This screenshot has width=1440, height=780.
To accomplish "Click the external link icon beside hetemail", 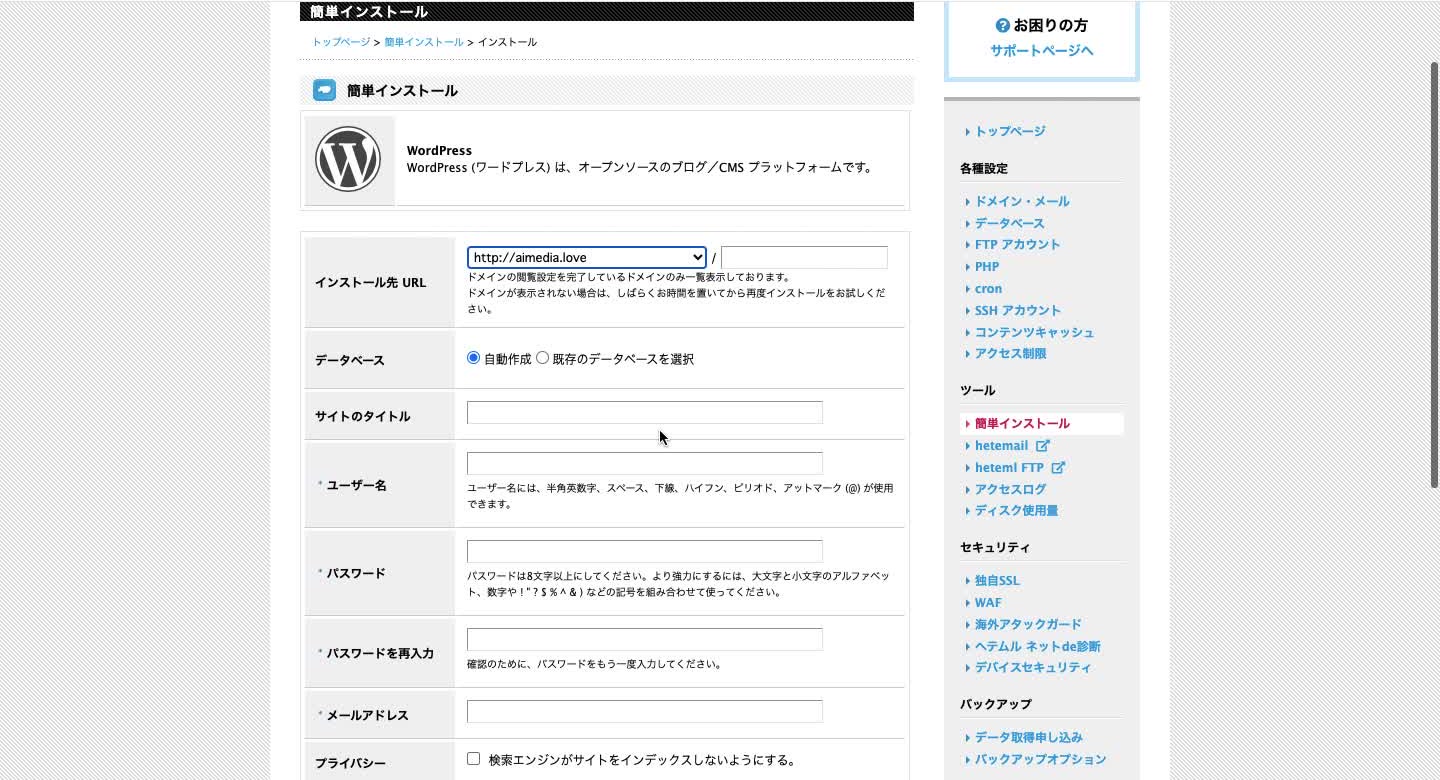I will pyautogui.click(x=1043, y=446).
